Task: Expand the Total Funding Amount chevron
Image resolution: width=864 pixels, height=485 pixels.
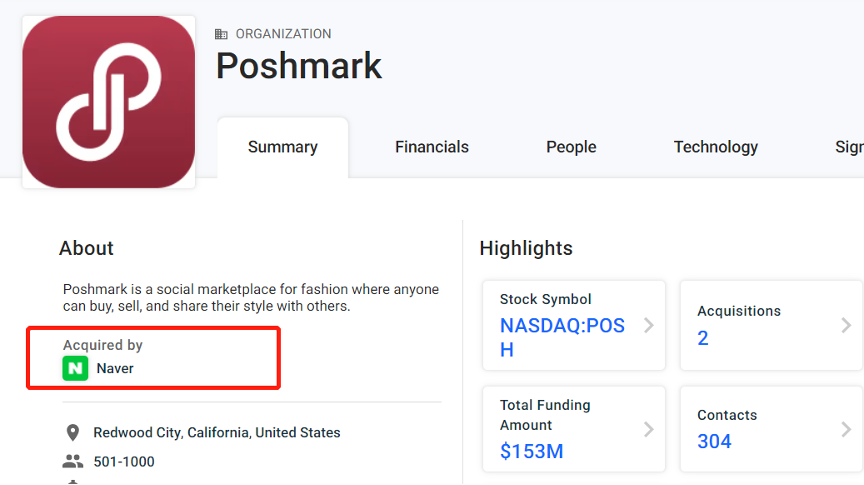Action: 649,429
